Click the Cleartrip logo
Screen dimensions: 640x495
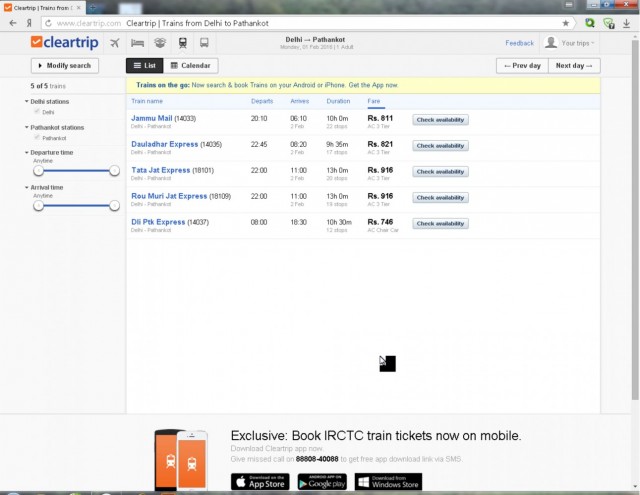(66, 43)
